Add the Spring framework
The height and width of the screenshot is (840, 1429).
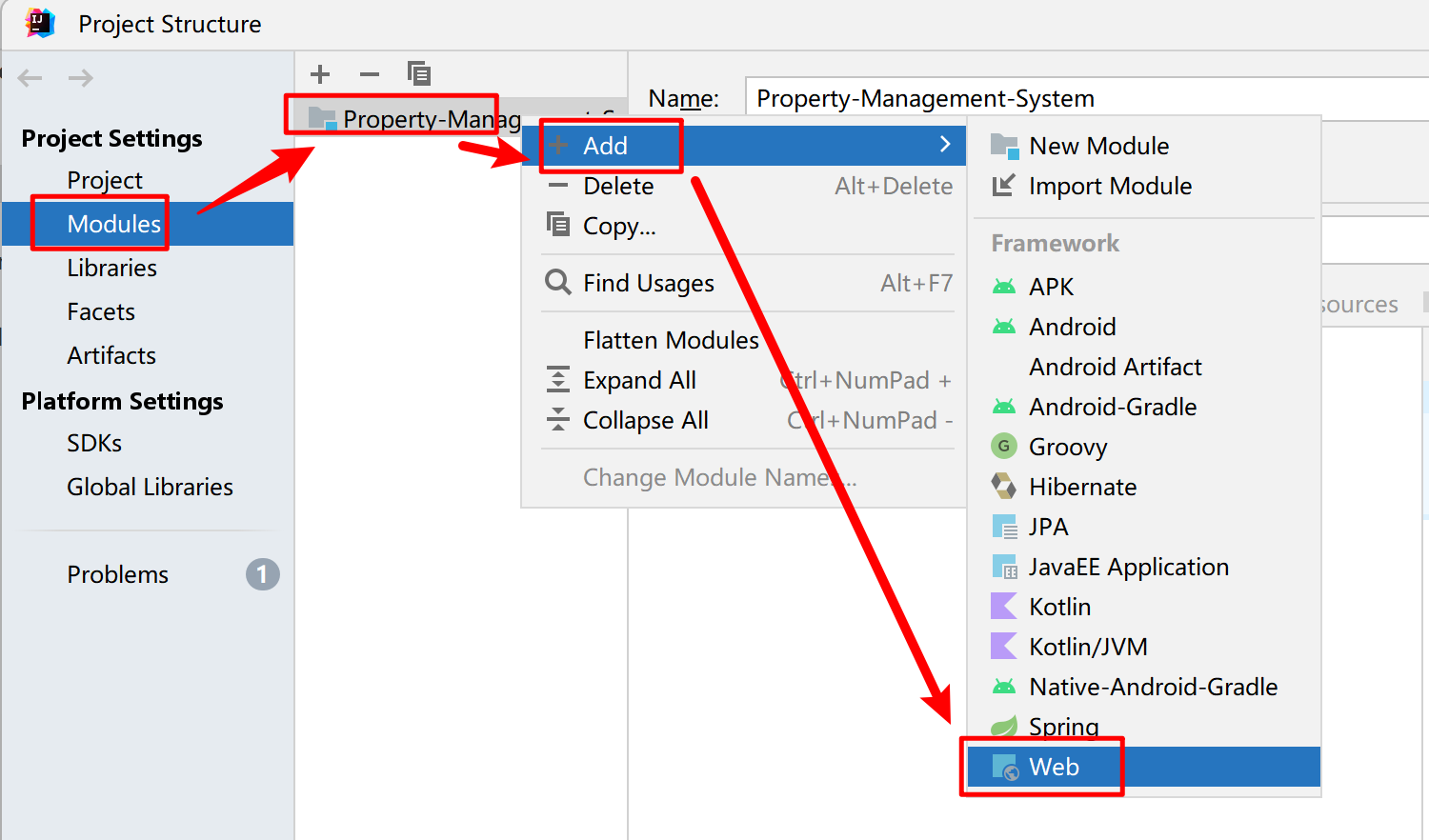1143,727
